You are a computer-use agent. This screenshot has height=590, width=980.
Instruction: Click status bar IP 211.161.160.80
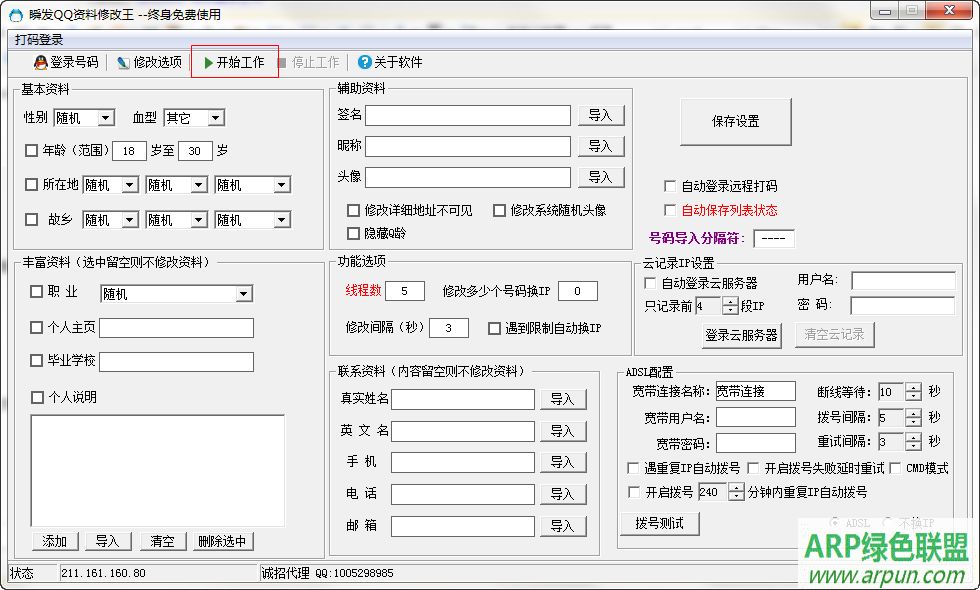104,573
